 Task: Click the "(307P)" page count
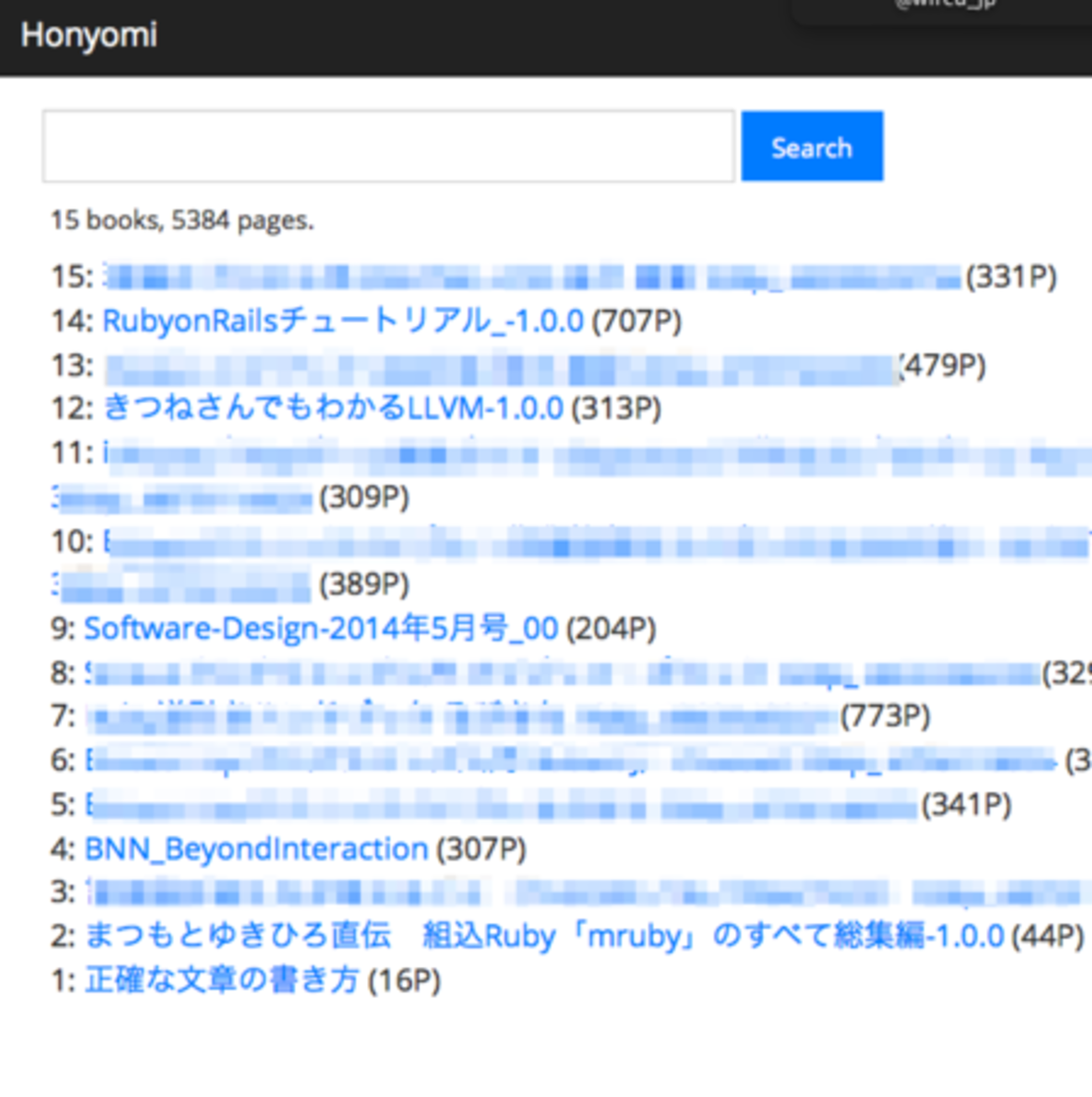(481, 849)
